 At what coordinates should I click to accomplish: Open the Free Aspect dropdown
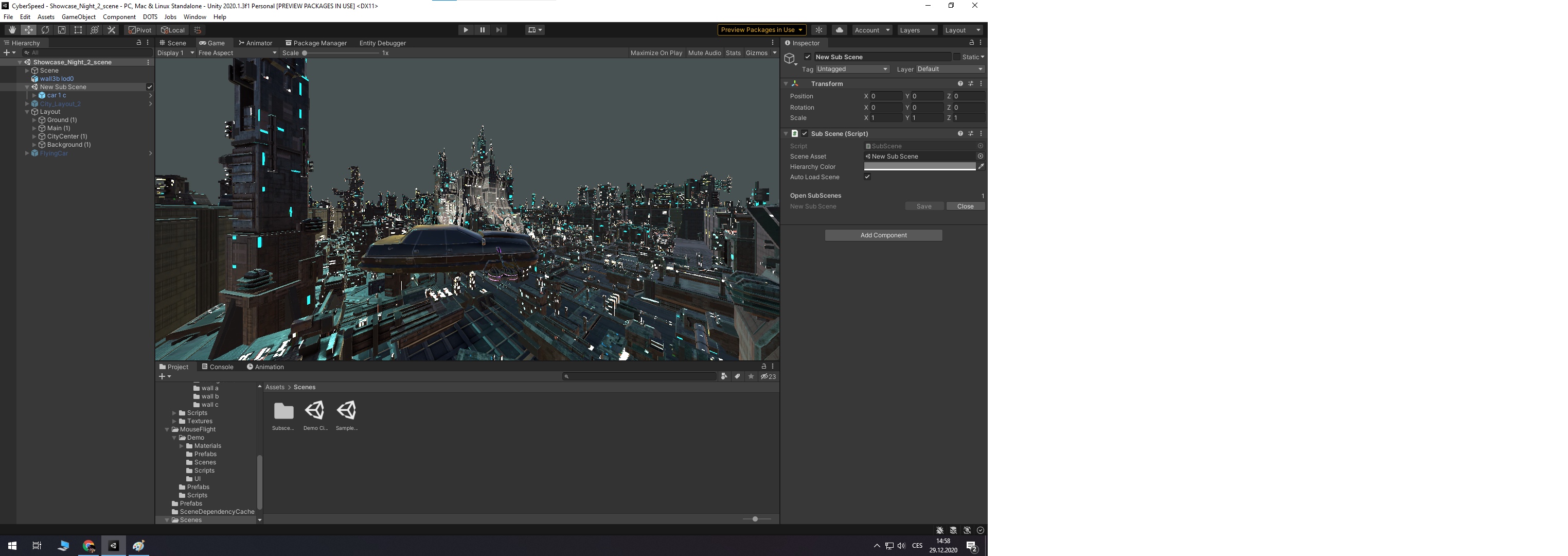237,53
